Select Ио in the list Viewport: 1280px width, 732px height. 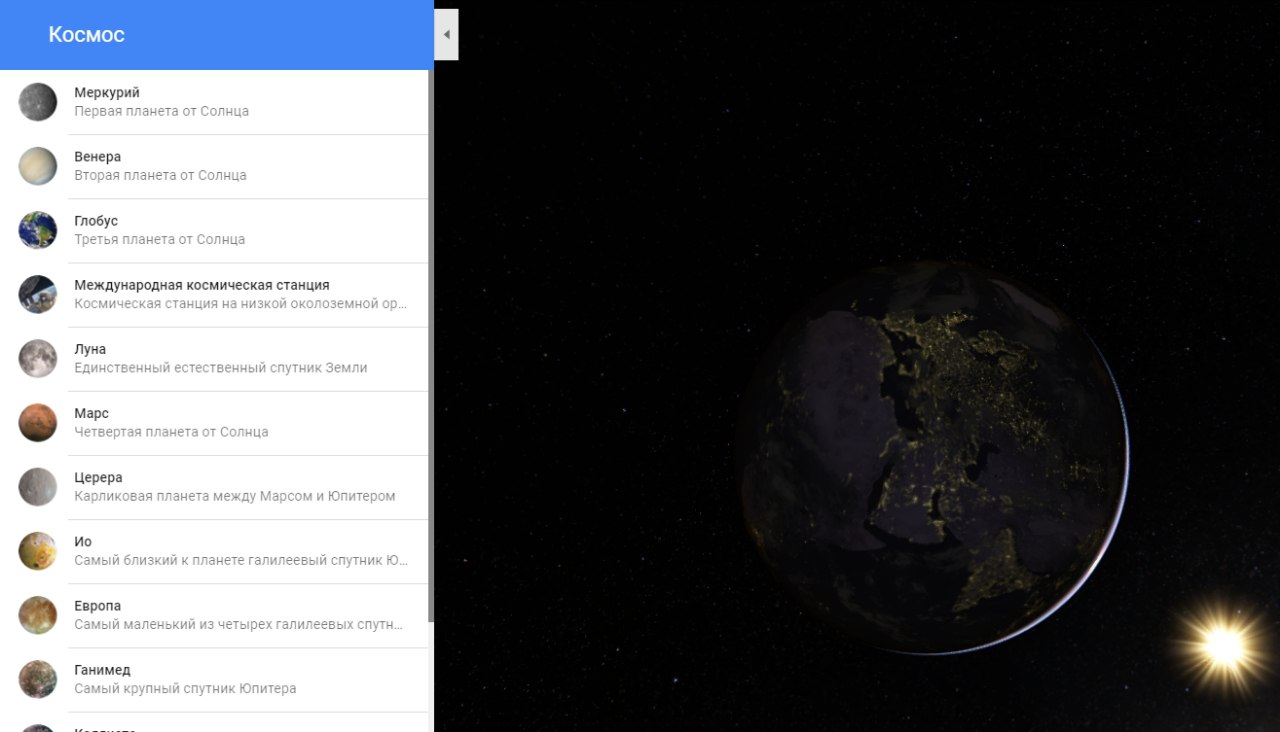[x=214, y=551]
